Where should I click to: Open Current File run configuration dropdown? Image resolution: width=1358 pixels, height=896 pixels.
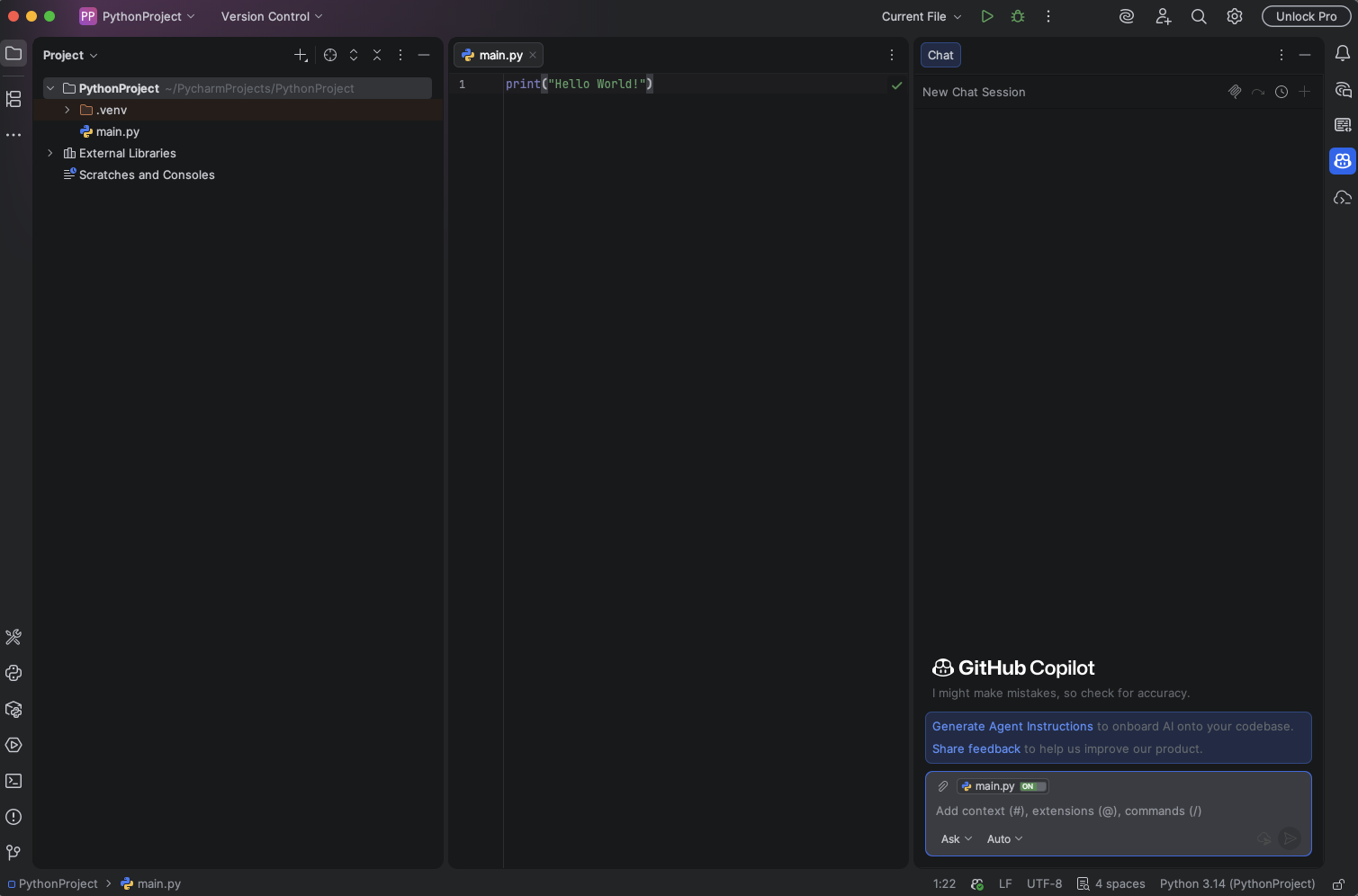tap(922, 16)
